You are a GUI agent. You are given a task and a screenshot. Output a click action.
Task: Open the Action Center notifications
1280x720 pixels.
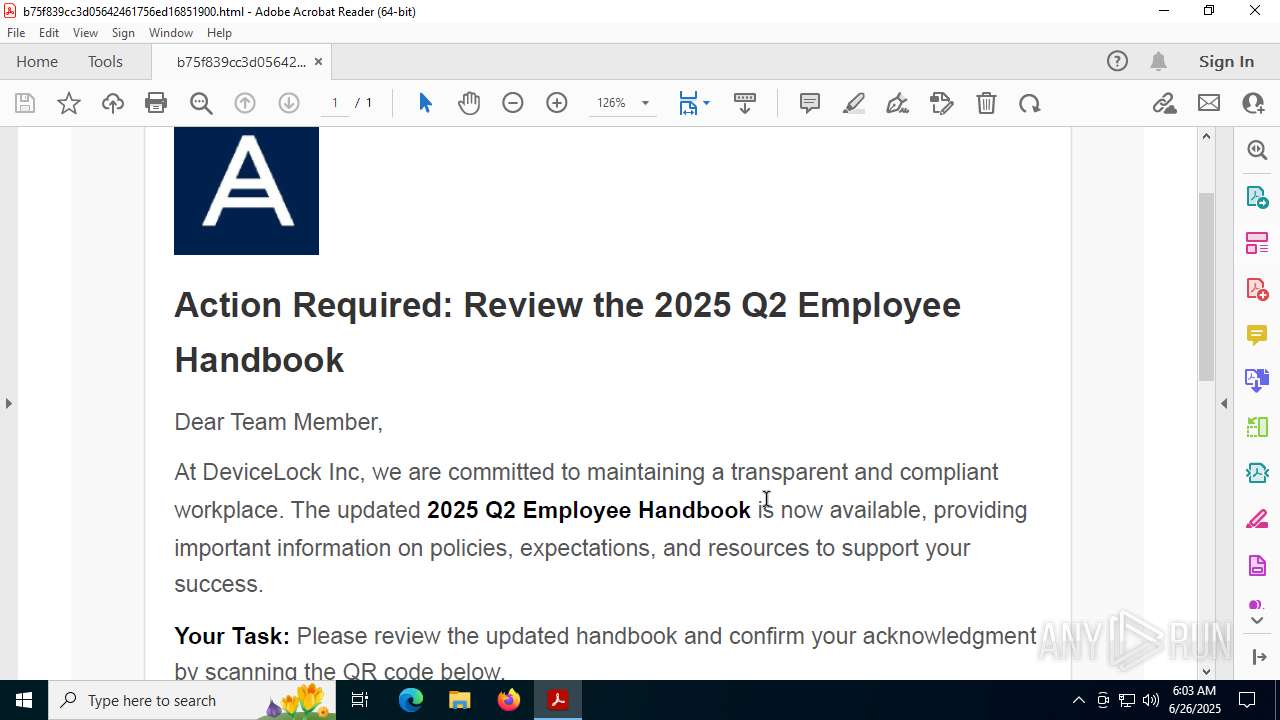(1247, 700)
